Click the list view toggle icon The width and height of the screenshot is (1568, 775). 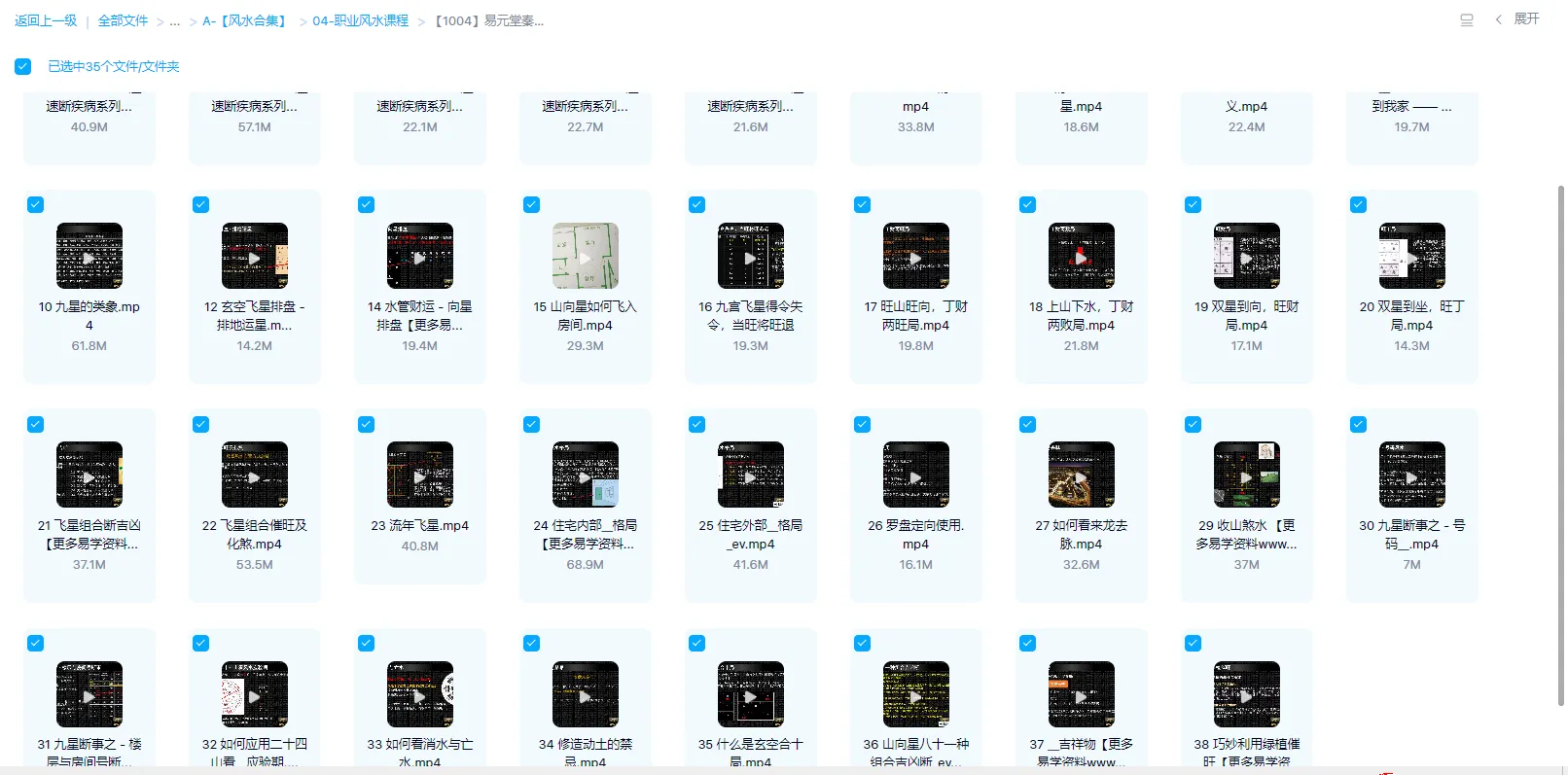[1467, 20]
